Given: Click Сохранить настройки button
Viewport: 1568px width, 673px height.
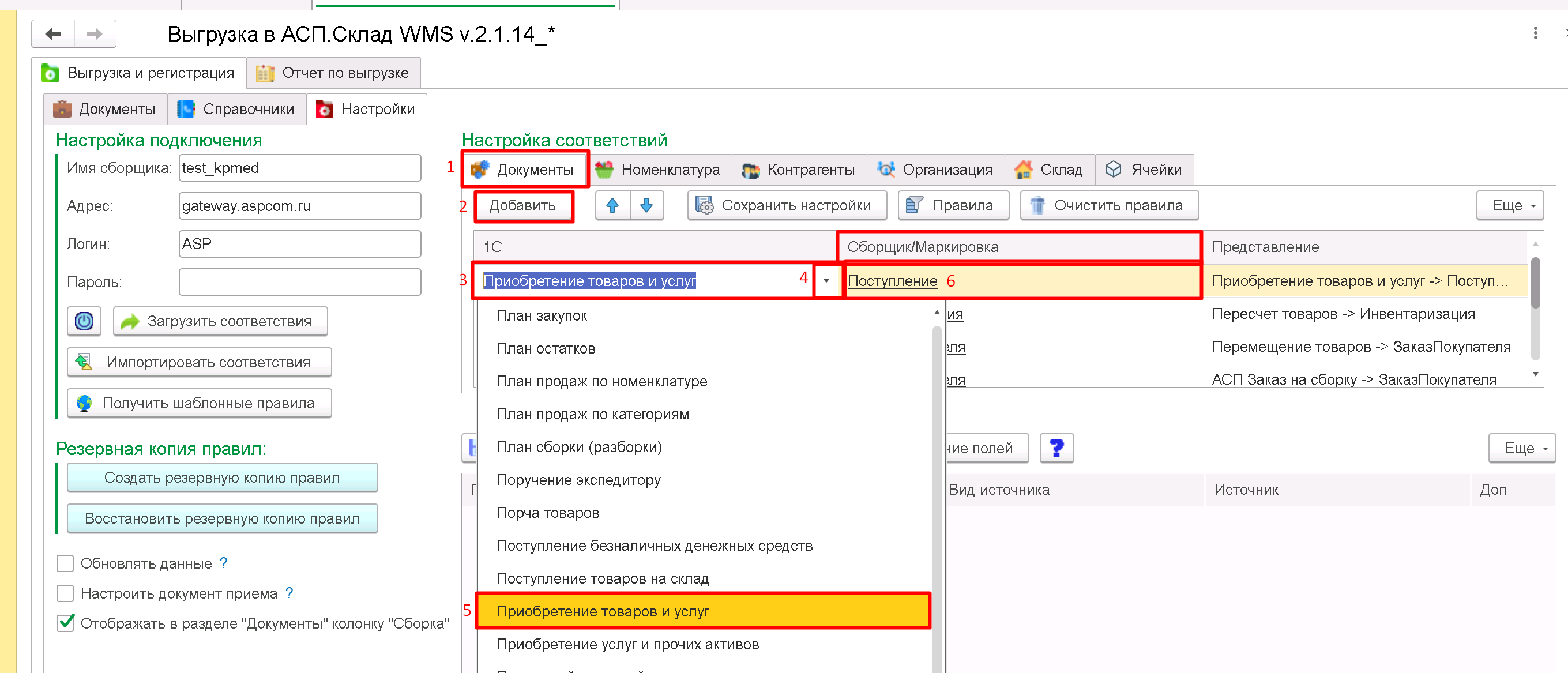Looking at the screenshot, I should pyautogui.click(x=787, y=206).
